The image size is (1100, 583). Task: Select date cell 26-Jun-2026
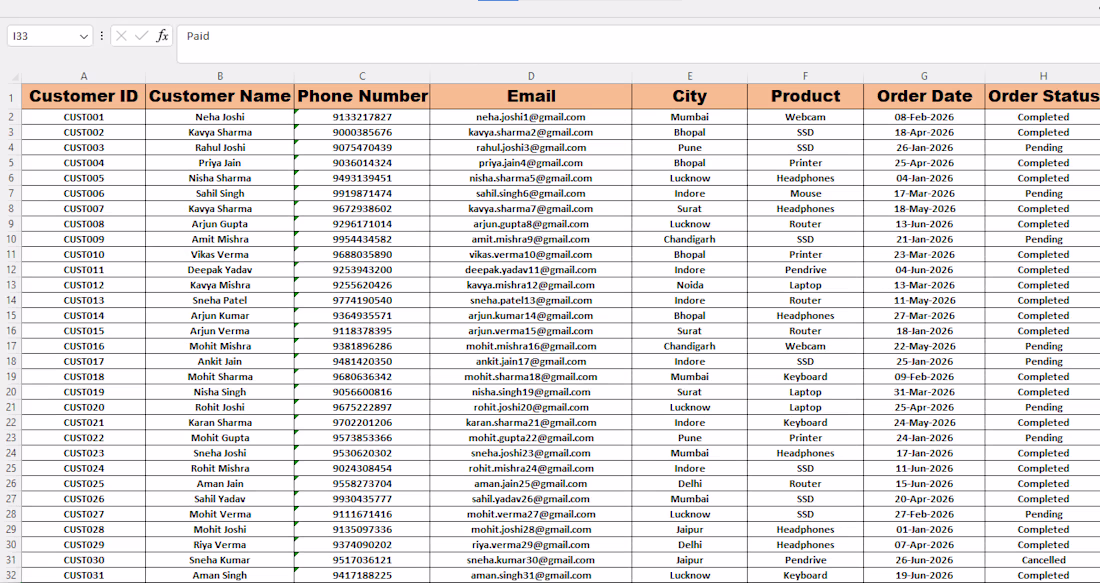[x=924, y=560]
